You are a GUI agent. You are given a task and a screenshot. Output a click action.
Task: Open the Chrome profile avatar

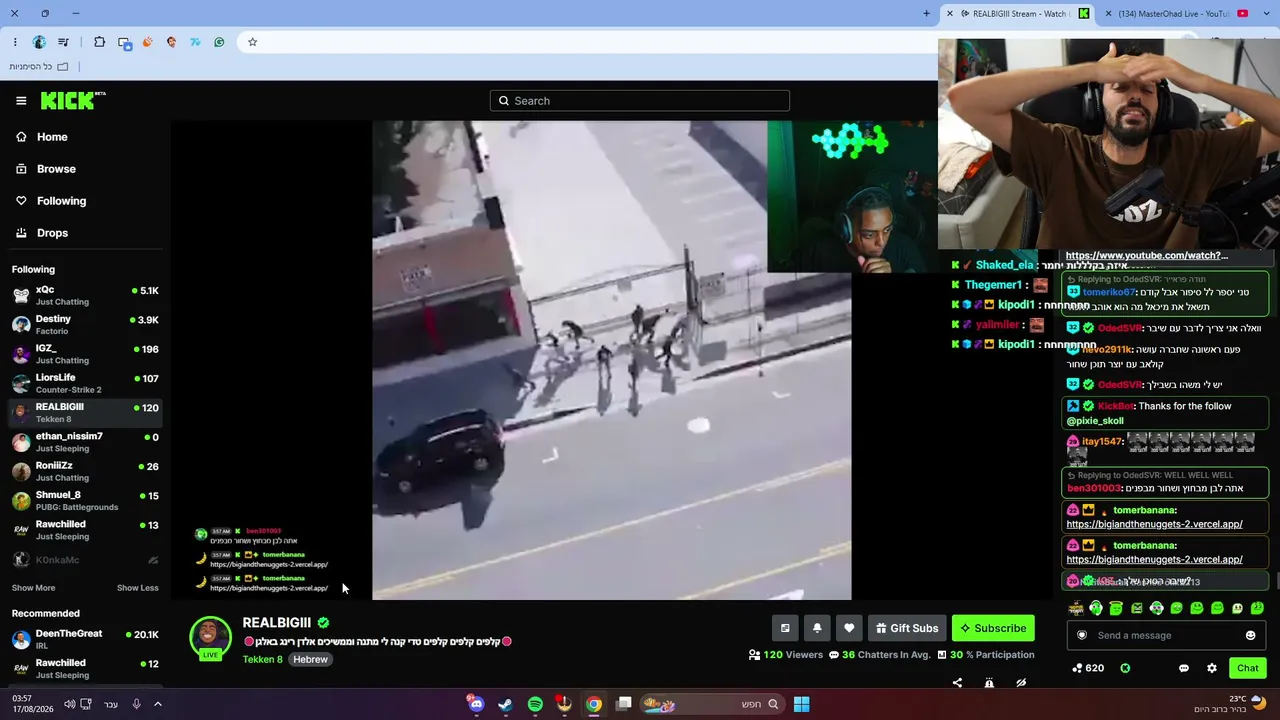(x=39, y=42)
